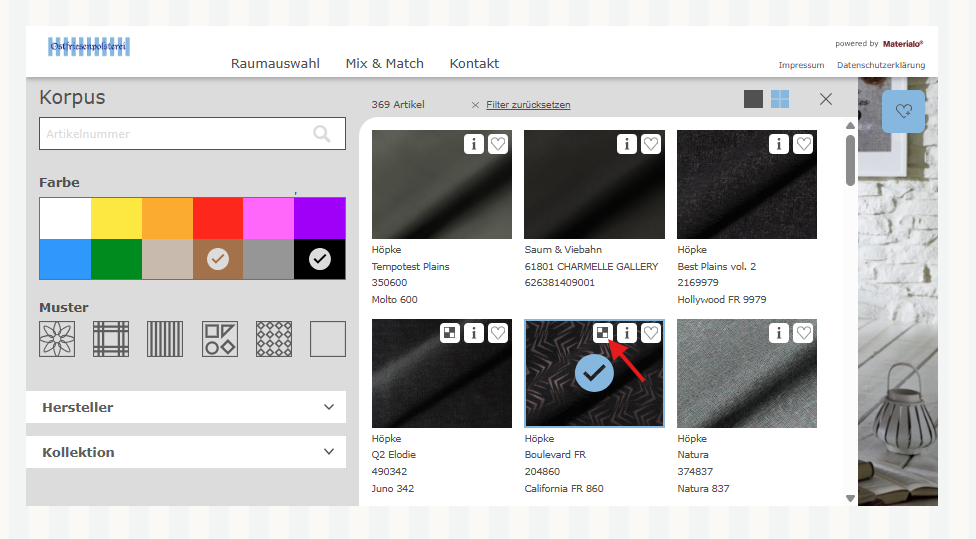Show info for Natura fabric

point(779,333)
